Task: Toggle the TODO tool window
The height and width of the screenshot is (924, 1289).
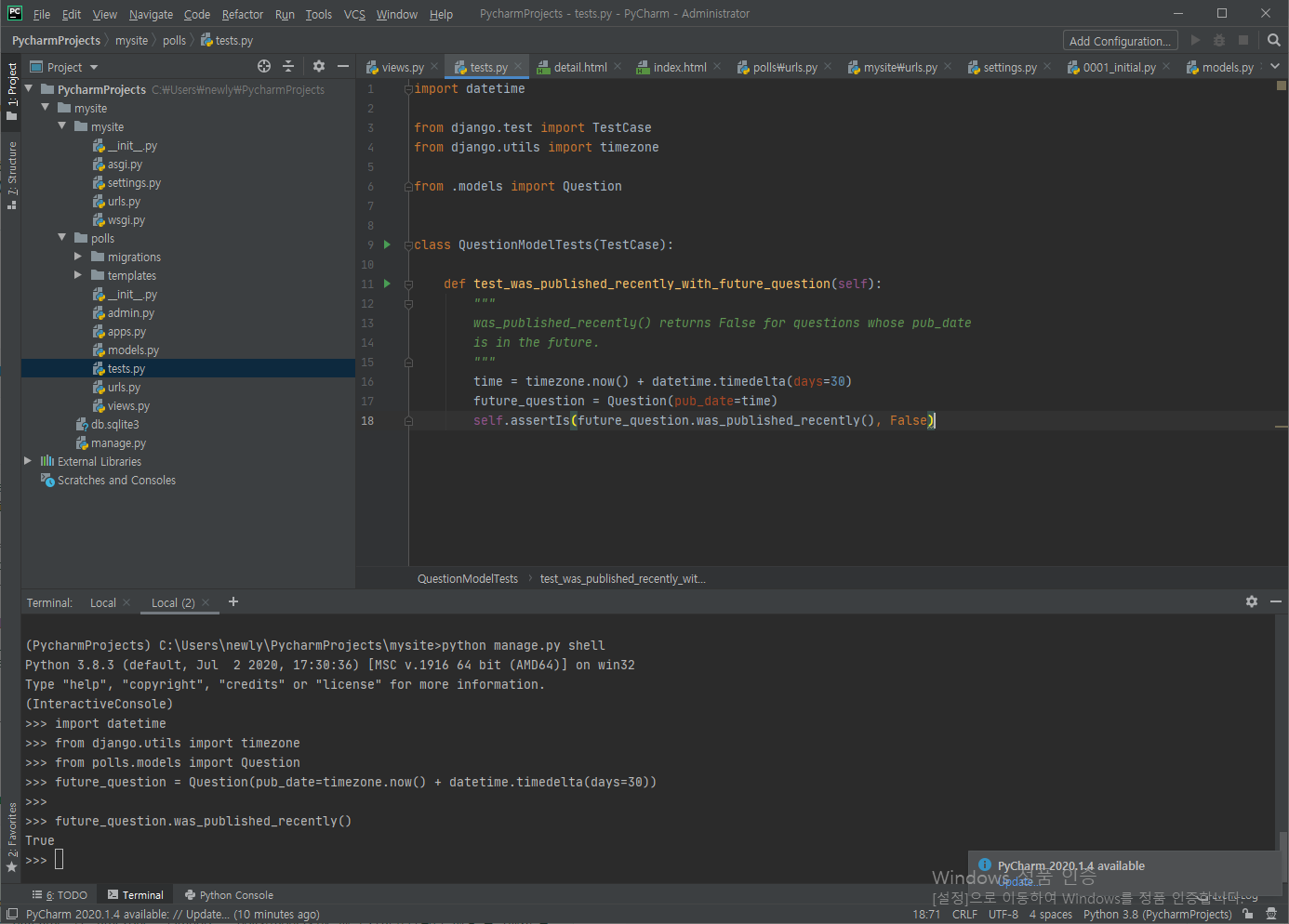Action: pyautogui.click(x=60, y=895)
